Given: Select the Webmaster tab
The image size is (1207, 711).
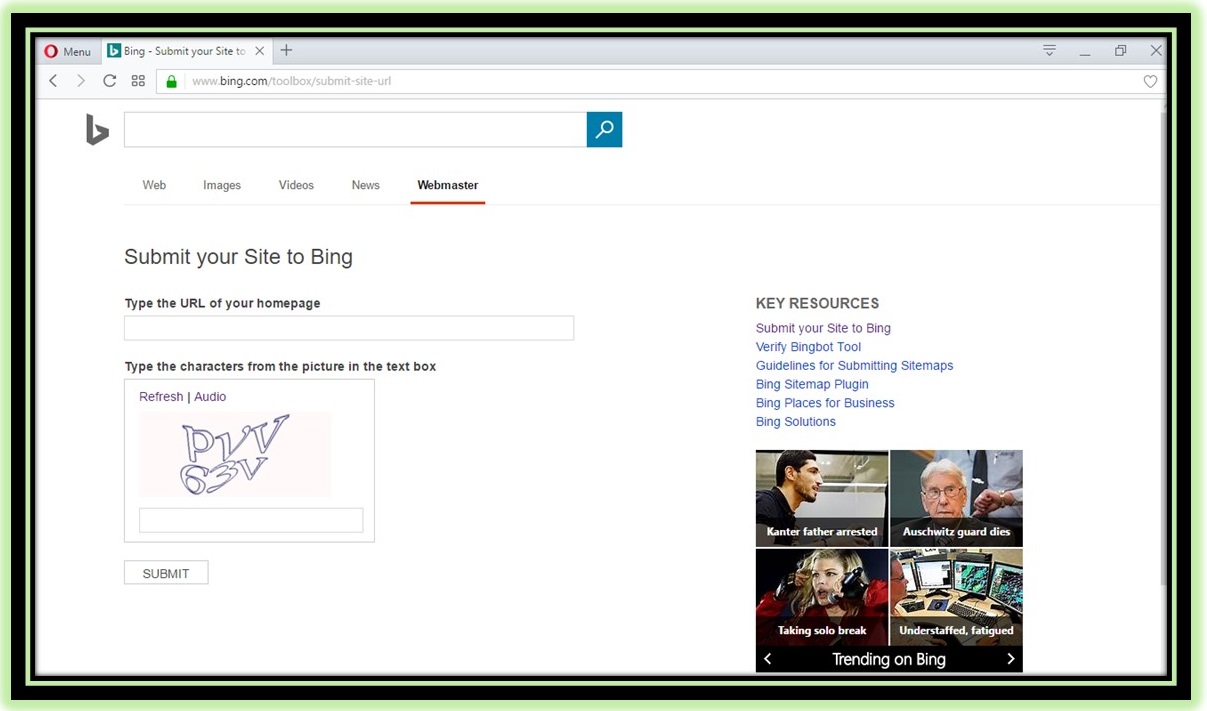Looking at the screenshot, I should (x=448, y=185).
